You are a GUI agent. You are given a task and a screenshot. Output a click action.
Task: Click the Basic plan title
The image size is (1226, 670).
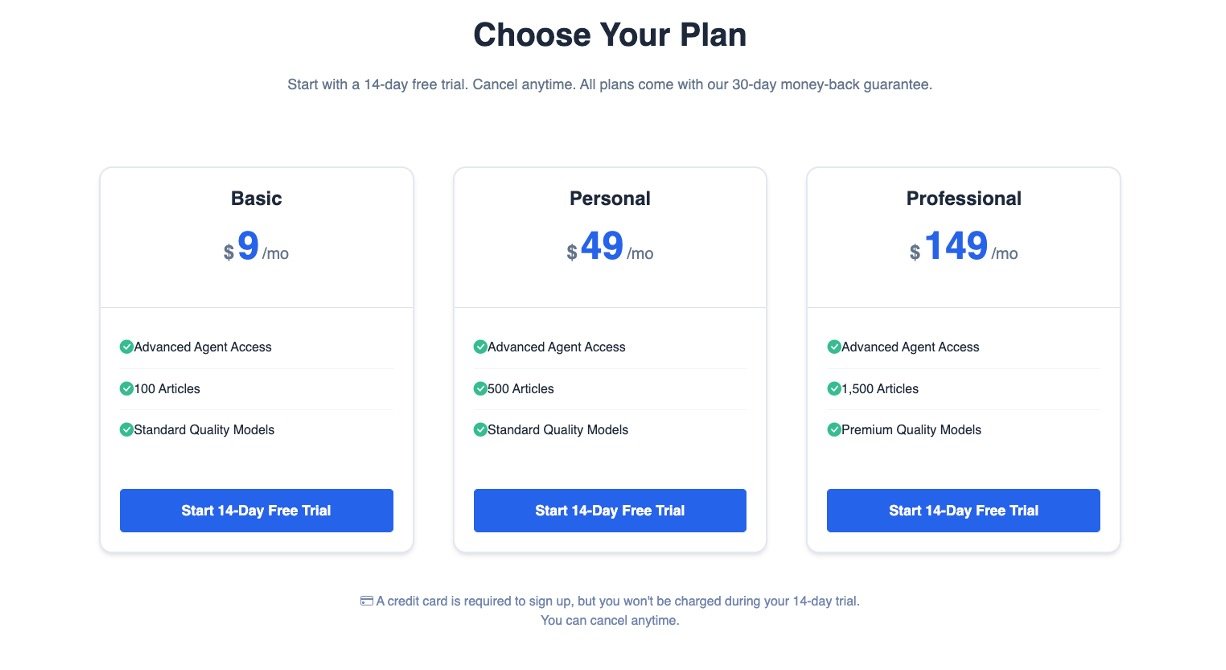pyautogui.click(x=256, y=198)
